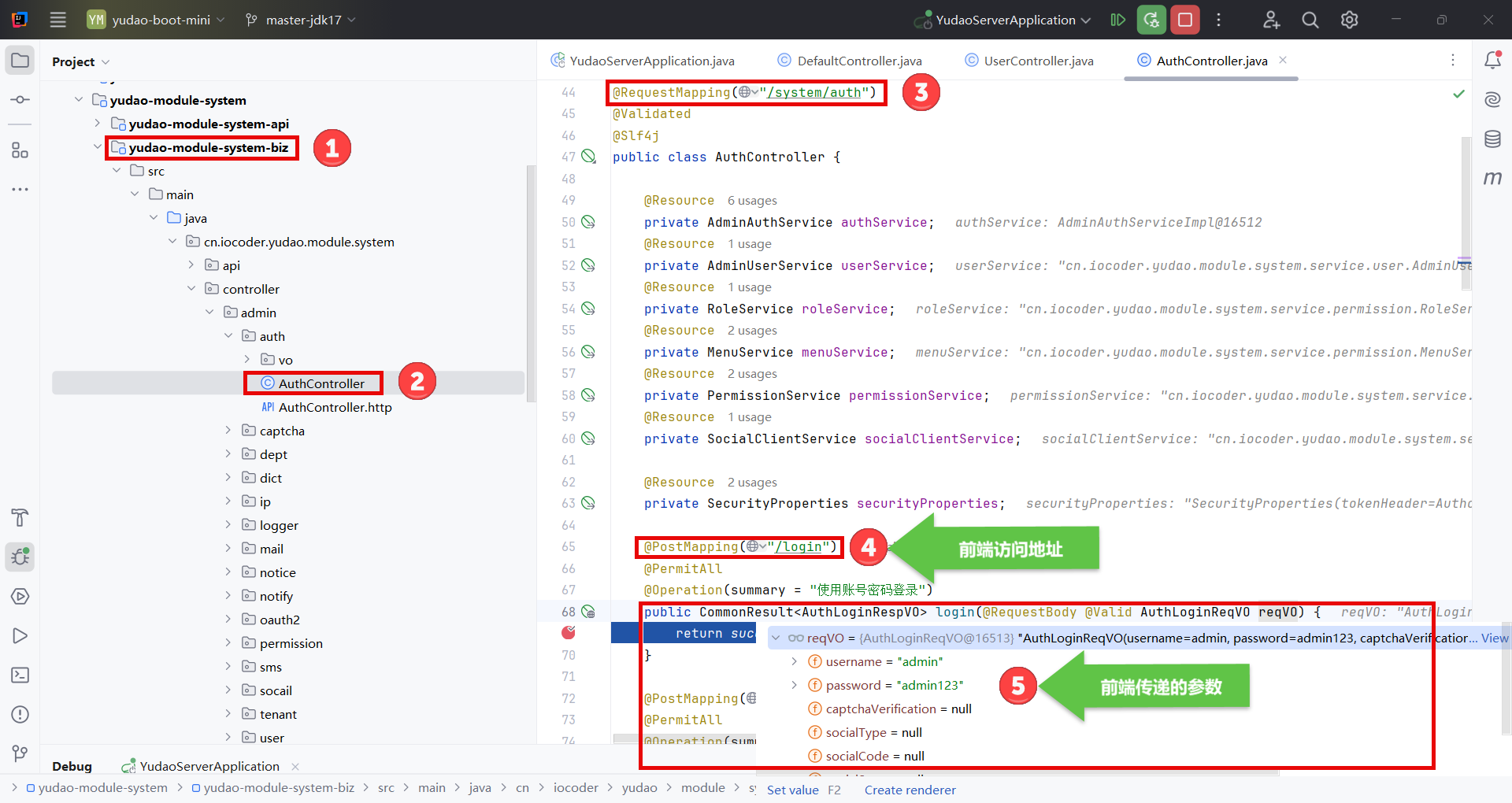Image resolution: width=1512 pixels, height=803 pixels.
Task: Select AuthController.http file
Action: point(327,407)
